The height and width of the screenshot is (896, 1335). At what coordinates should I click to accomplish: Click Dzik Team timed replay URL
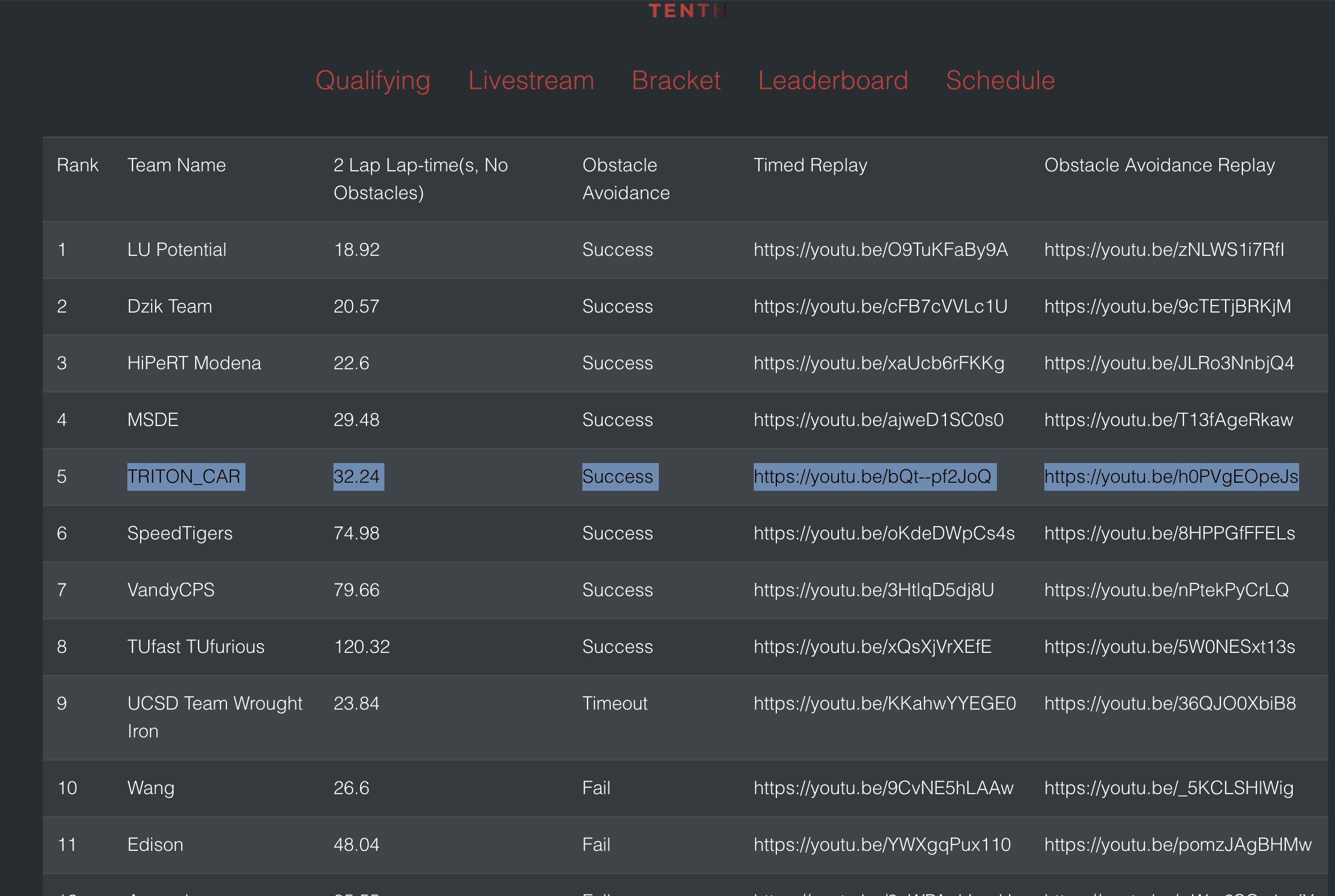point(880,306)
